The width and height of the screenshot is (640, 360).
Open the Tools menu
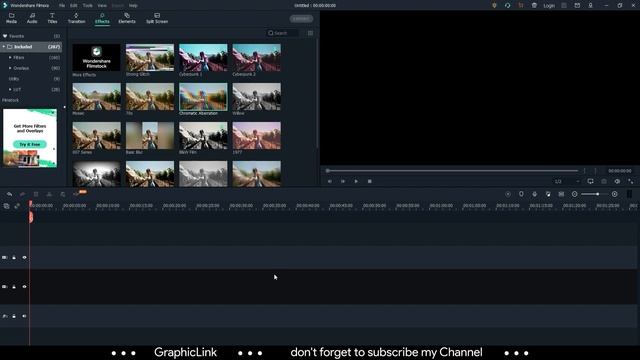click(88, 6)
